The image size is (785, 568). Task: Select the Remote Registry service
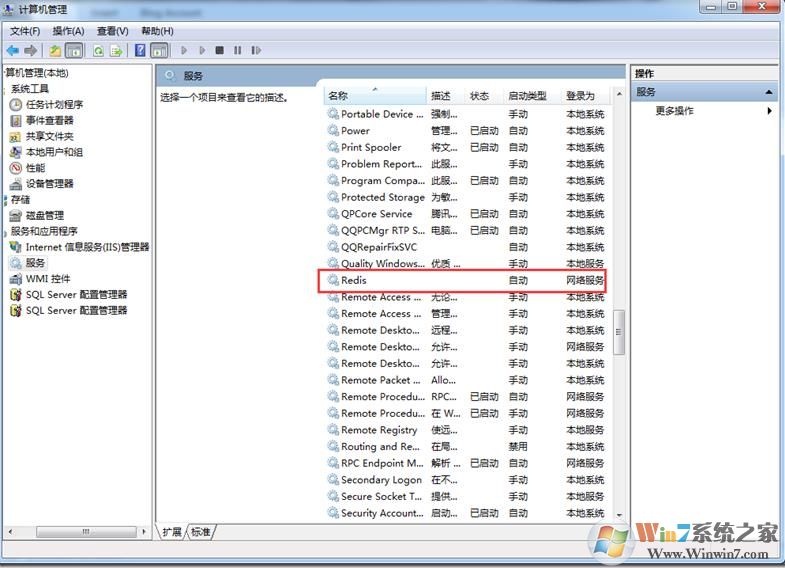[x=466, y=430]
